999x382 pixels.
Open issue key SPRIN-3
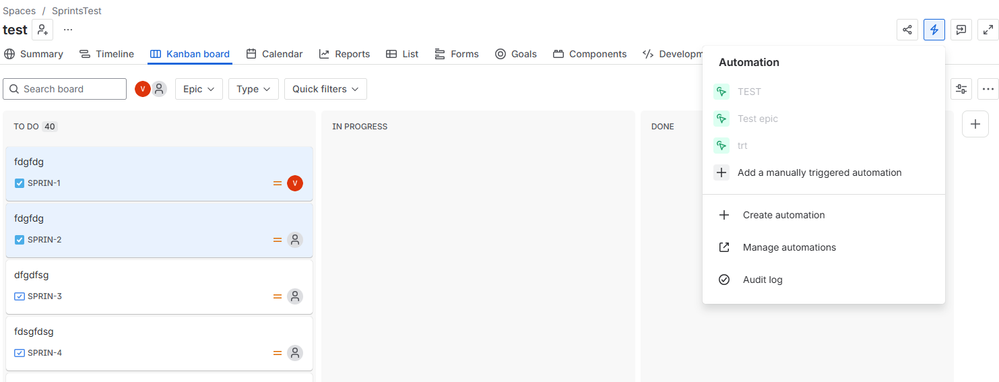45,297
